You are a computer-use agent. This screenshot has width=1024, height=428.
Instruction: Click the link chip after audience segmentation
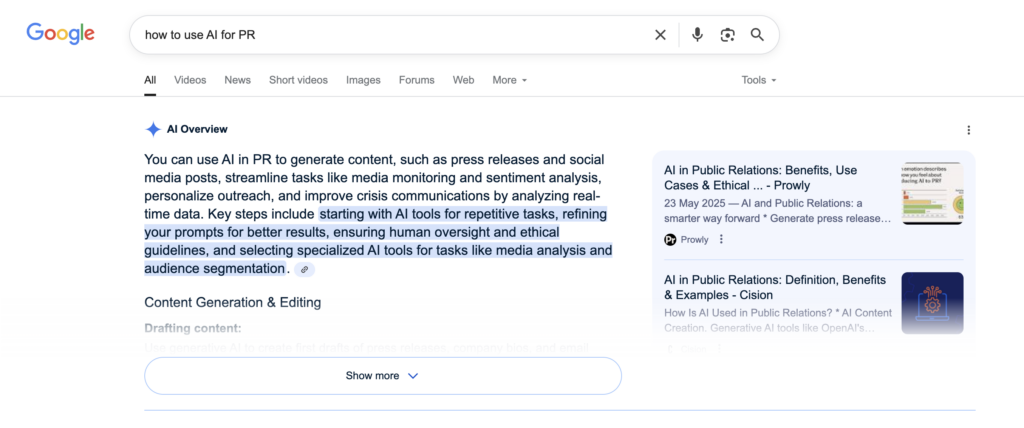click(x=305, y=270)
